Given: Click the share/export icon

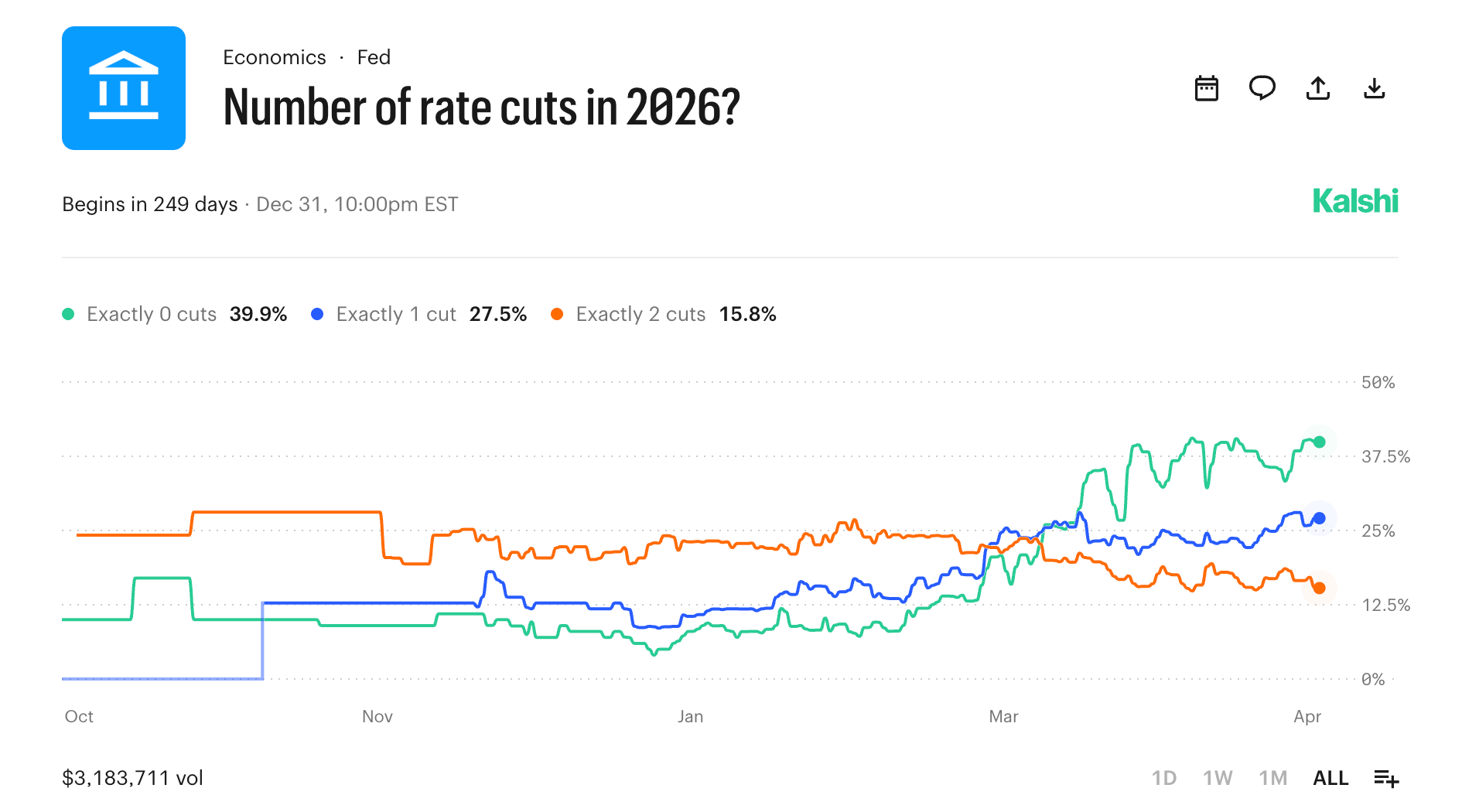Looking at the screenshot, I should click(1318, 88).
